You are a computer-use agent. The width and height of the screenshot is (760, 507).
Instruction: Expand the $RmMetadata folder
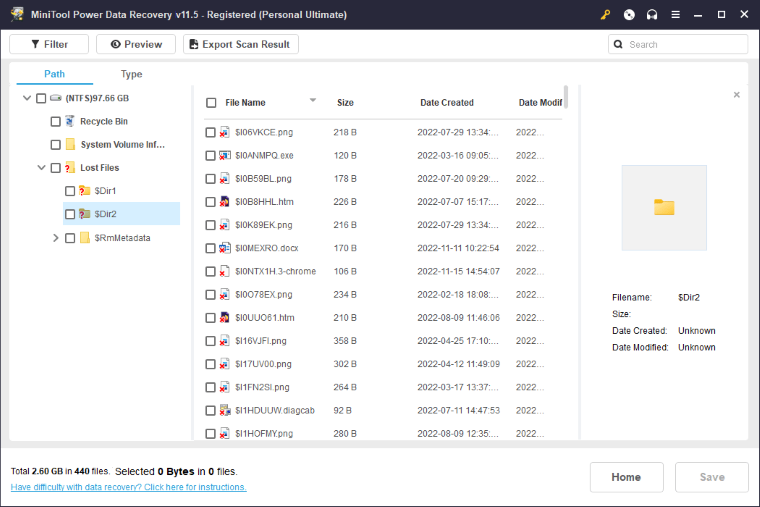tap(55, 238)
